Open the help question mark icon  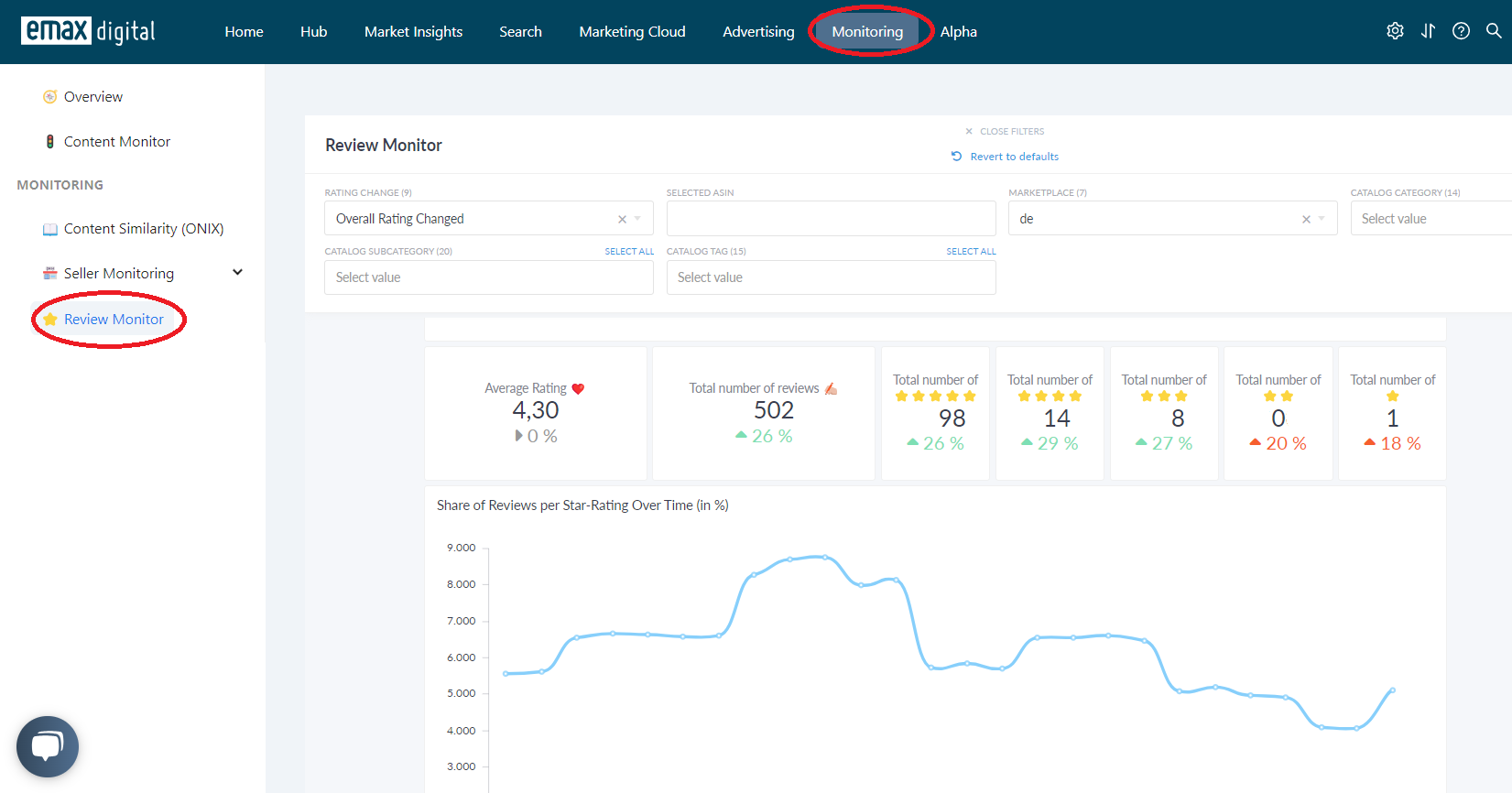[x=1461, y=31]
